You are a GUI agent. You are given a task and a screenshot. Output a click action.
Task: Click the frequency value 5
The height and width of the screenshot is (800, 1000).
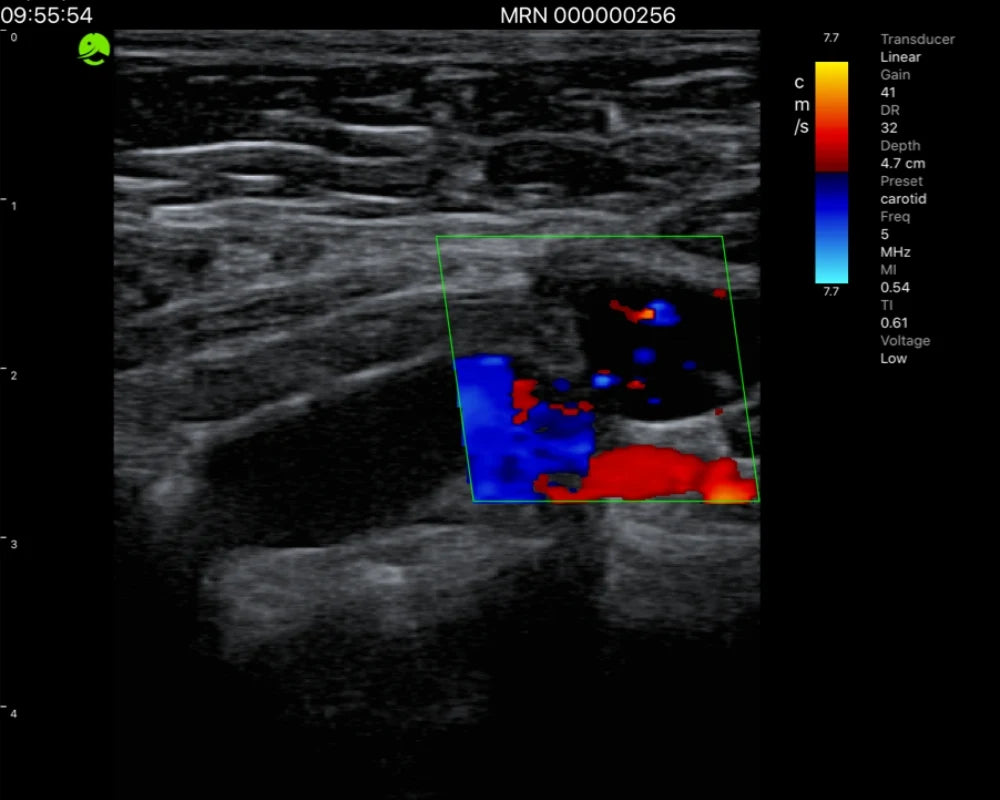885,234
